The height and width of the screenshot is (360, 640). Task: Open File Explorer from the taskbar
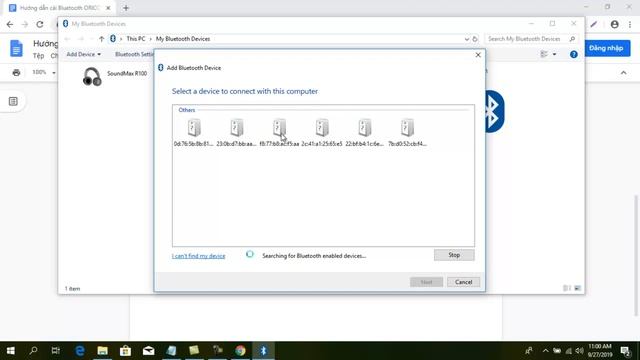[x=102, y=351]
